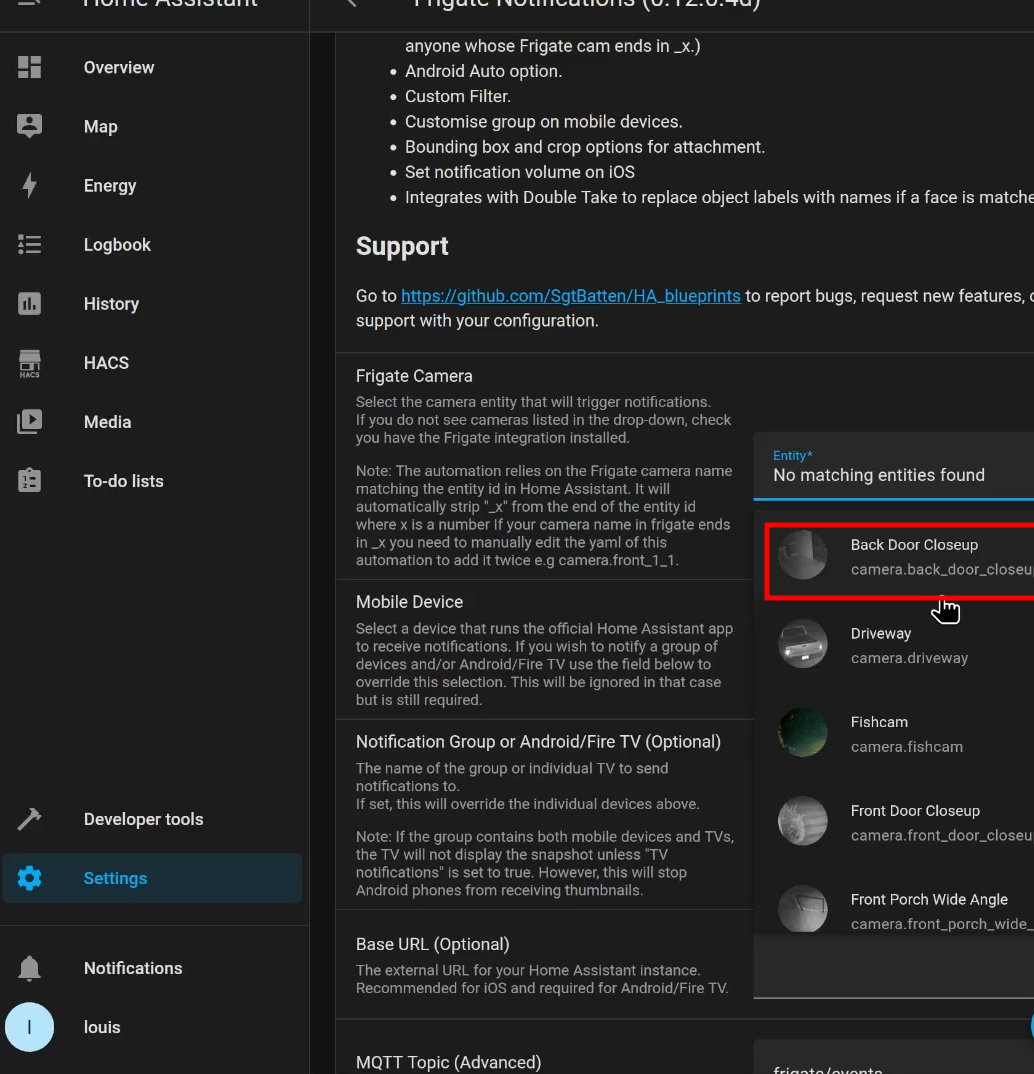The width and height of the screenshot is (1034, 1074).
Task: Select the HACS menu label
Action: pos(106,362)
